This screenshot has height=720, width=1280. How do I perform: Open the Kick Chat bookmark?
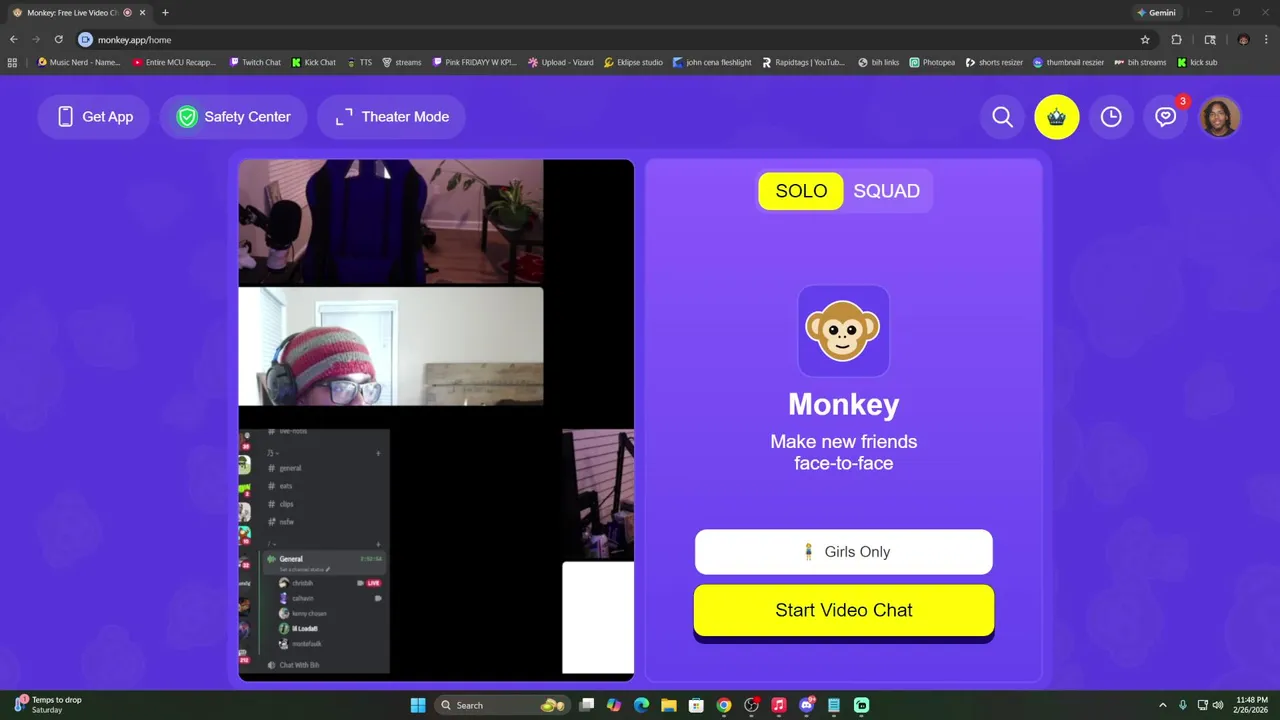[314, 62]
